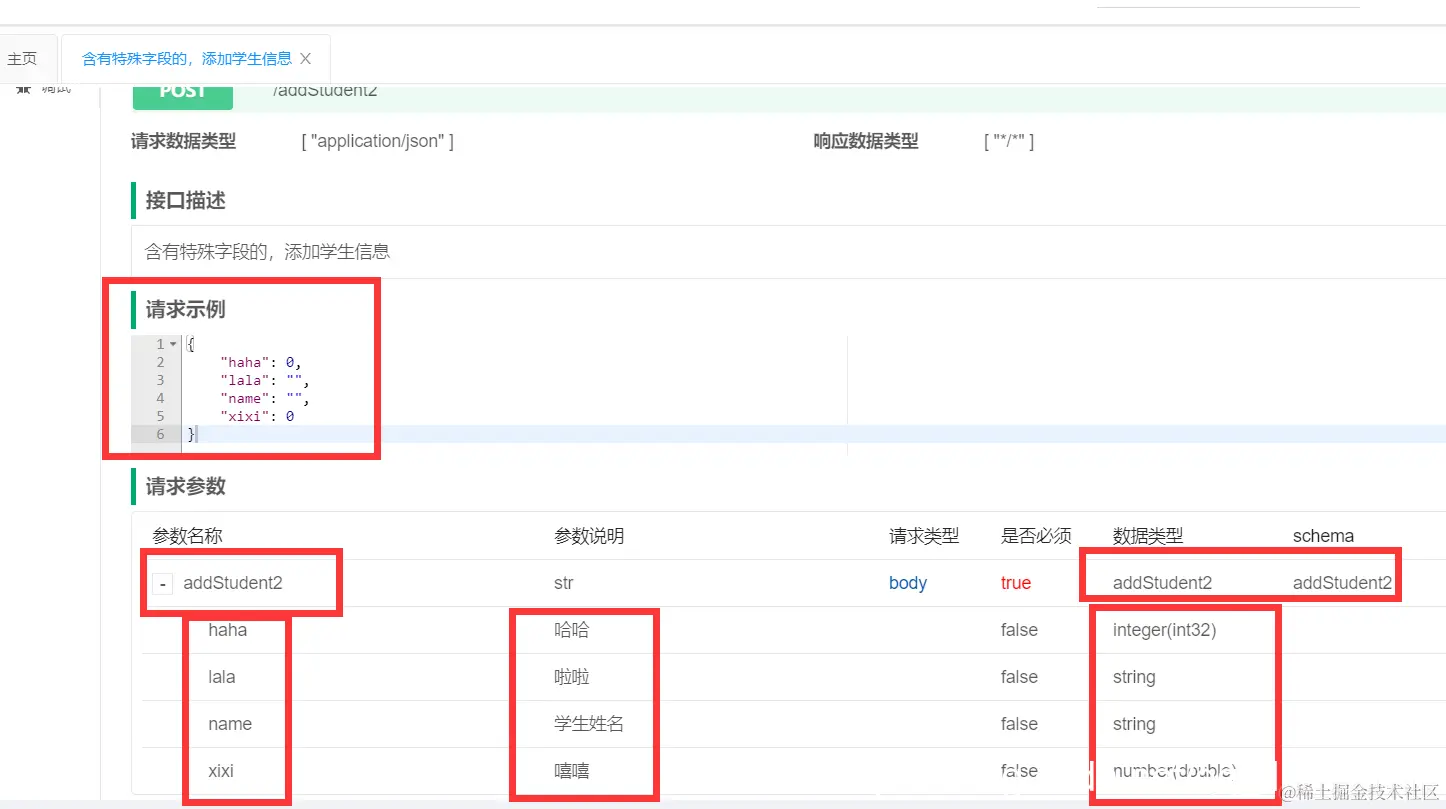Click the string type in lala row
1446x809 pixels.
pyautogui.click(x=1134, y=677)
